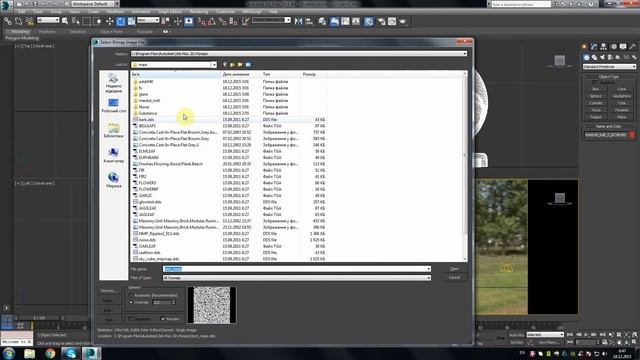Click the Teapot primitive button
The image size is (640, 360).
tap(596, 117)
